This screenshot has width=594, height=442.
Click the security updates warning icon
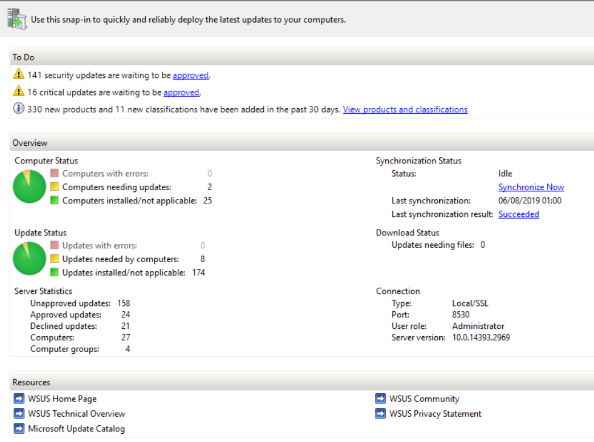tap(19, 74)
